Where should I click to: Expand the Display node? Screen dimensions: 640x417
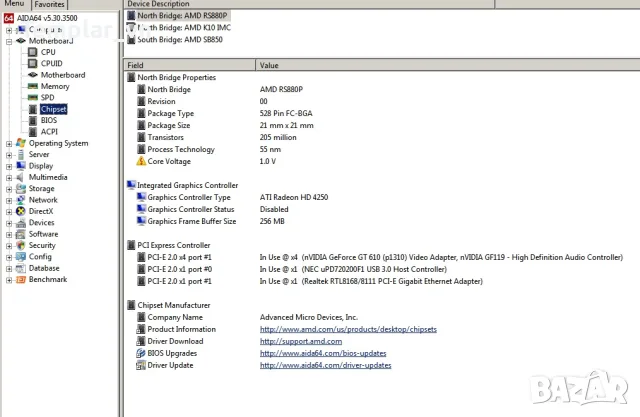click(x=9, y=166)
